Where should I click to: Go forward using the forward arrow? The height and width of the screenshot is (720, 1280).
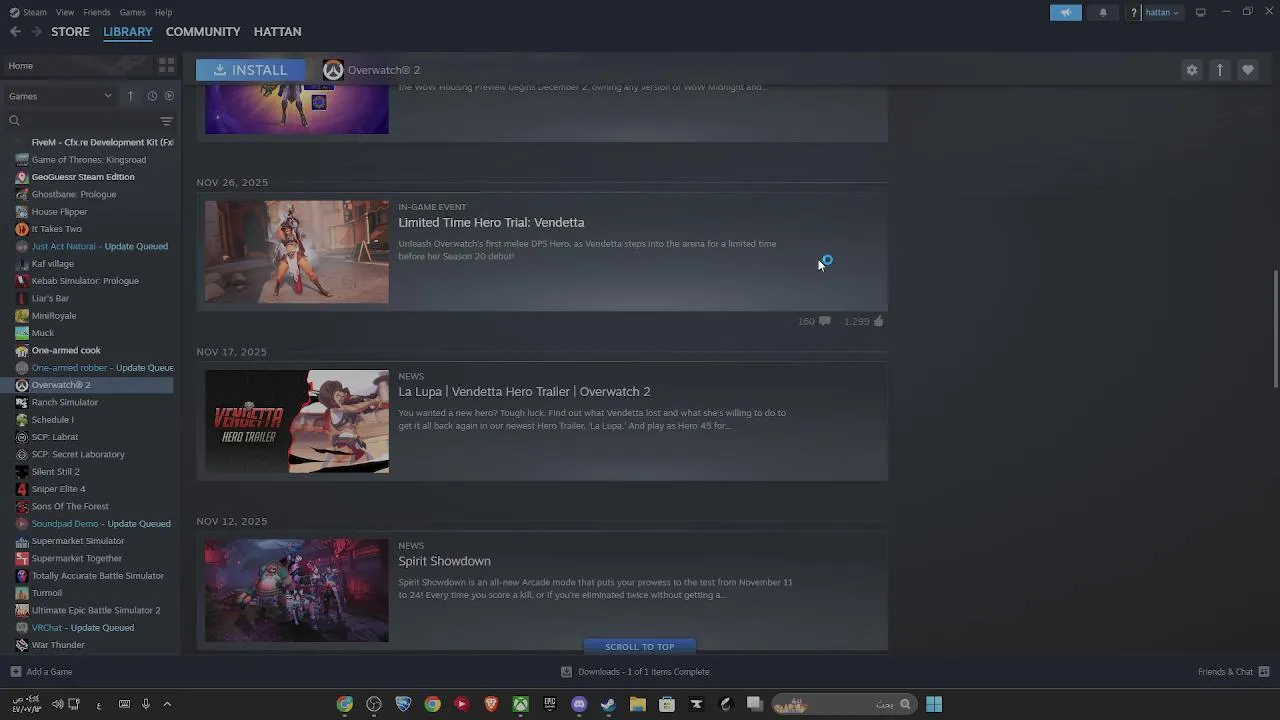(x=36, y=32)
